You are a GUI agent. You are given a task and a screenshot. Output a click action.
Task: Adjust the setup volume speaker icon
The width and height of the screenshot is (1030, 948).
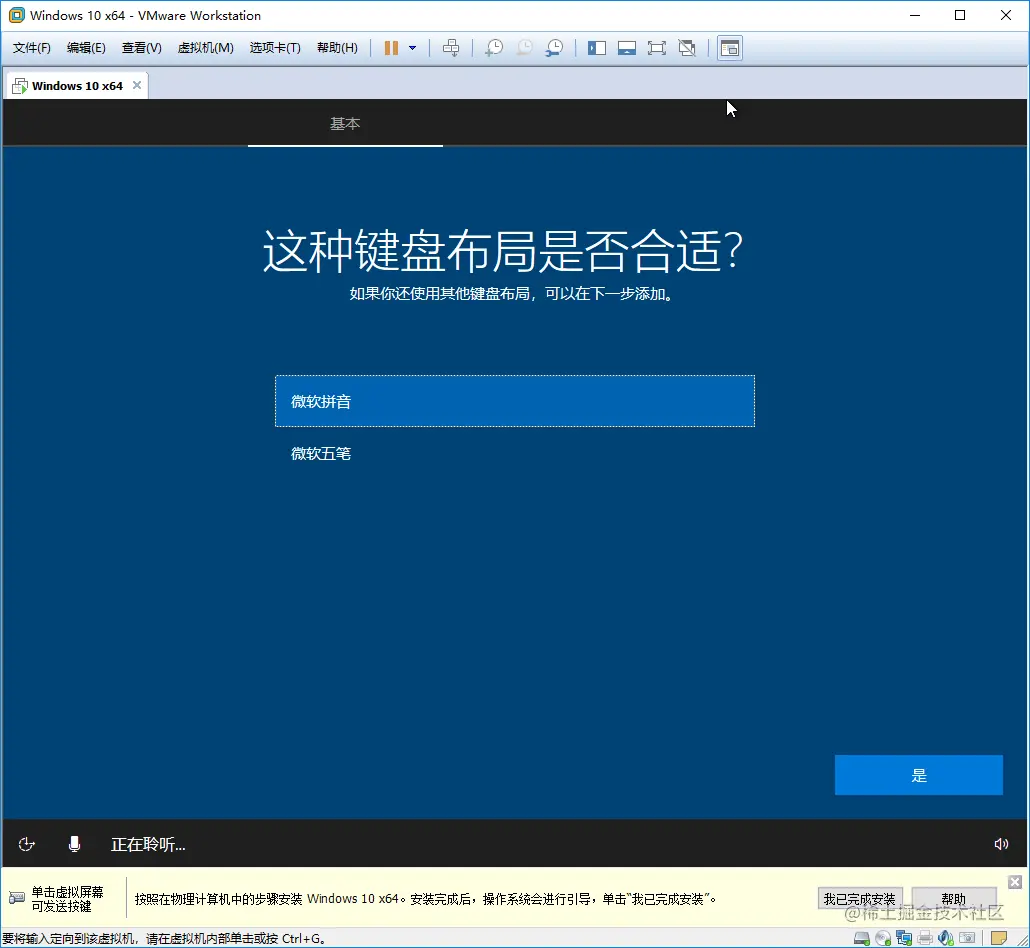(x=1001, y=844)
